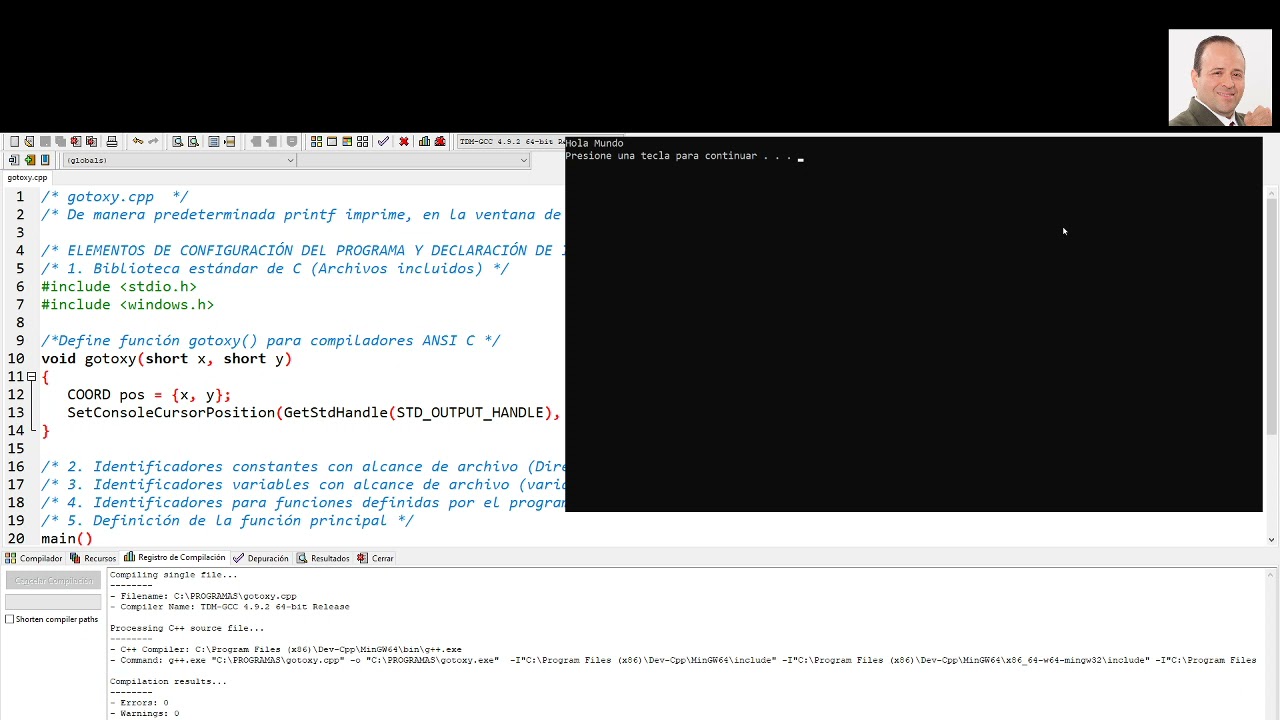Open the TDM-GCC compiler selection dropdown
This screenshot has height=720, width=1280.
tap(512, 141)
